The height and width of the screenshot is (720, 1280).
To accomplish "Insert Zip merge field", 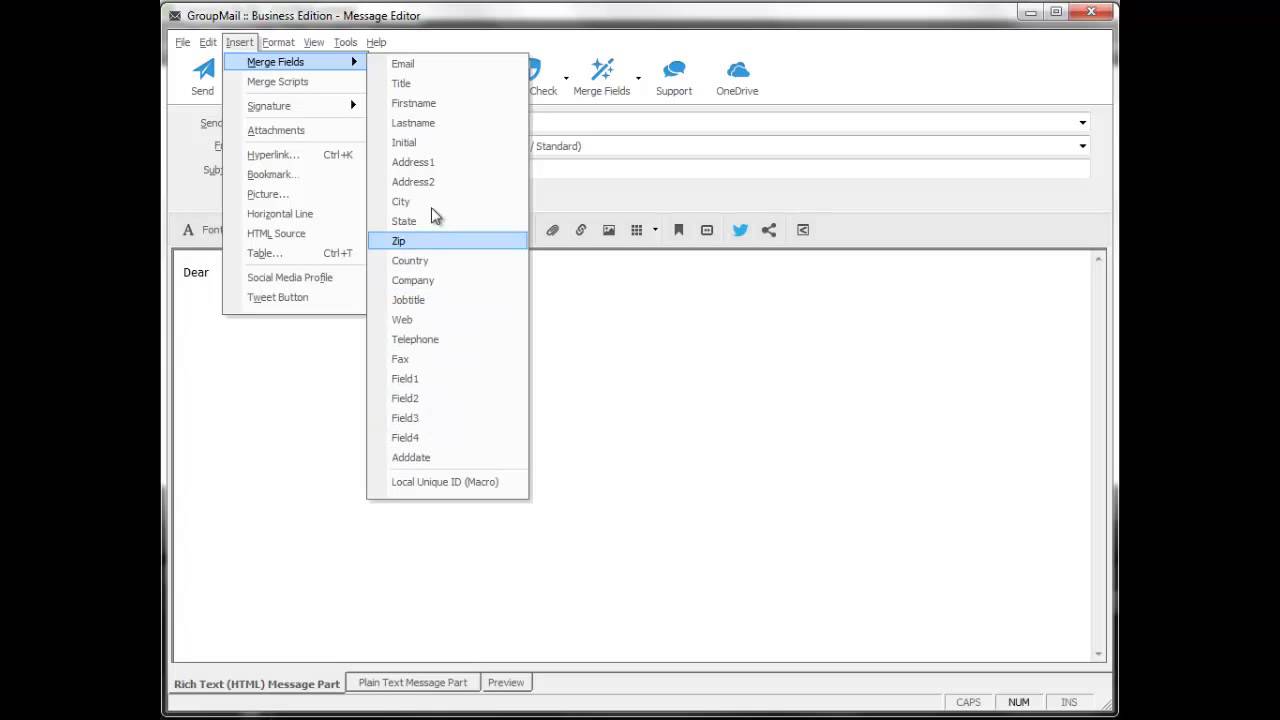I will (x=447, y=241).
